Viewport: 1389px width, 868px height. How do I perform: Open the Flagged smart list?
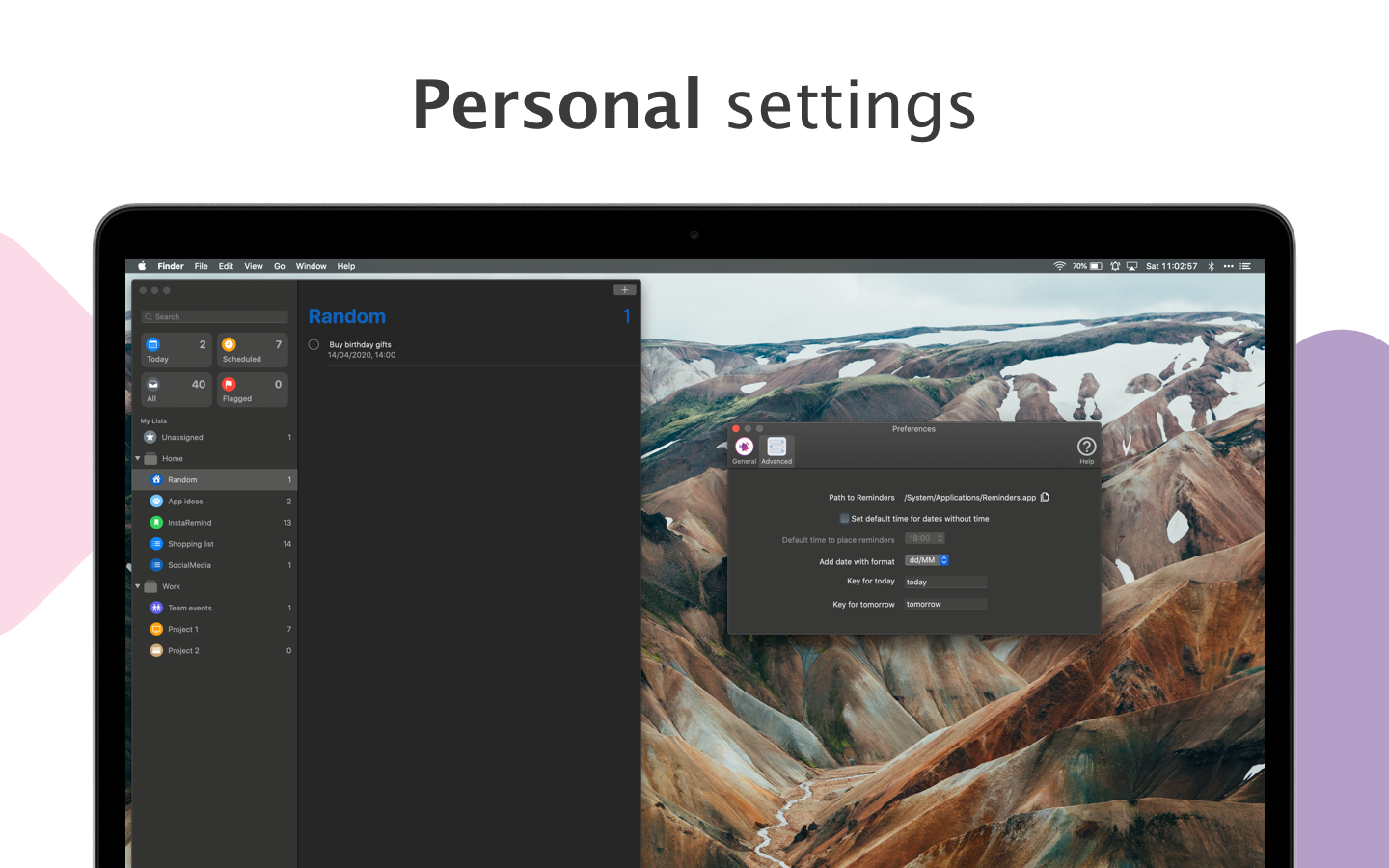tap(253, 391)
